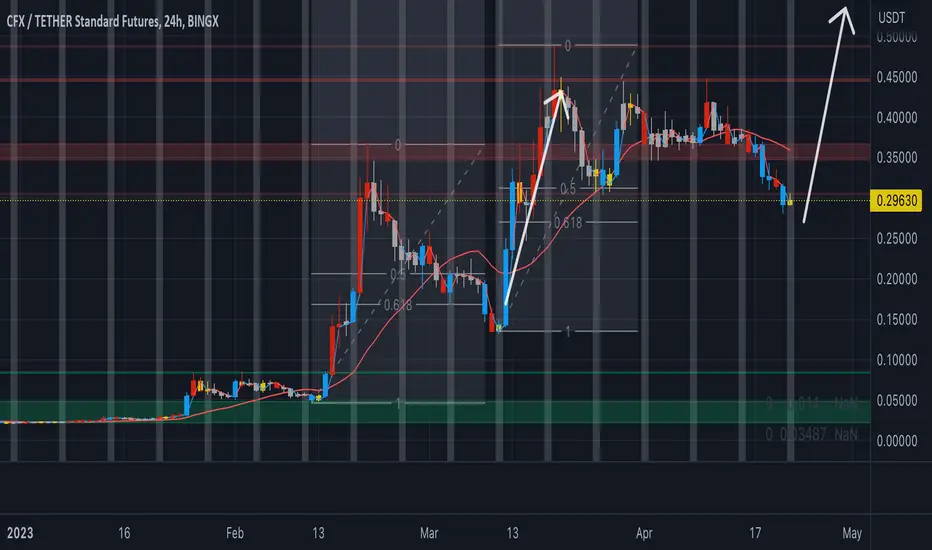Click the 0.20000 price axis label
Image resolution: width=932 pixels, height=550 pixels.
click(896, 279)
